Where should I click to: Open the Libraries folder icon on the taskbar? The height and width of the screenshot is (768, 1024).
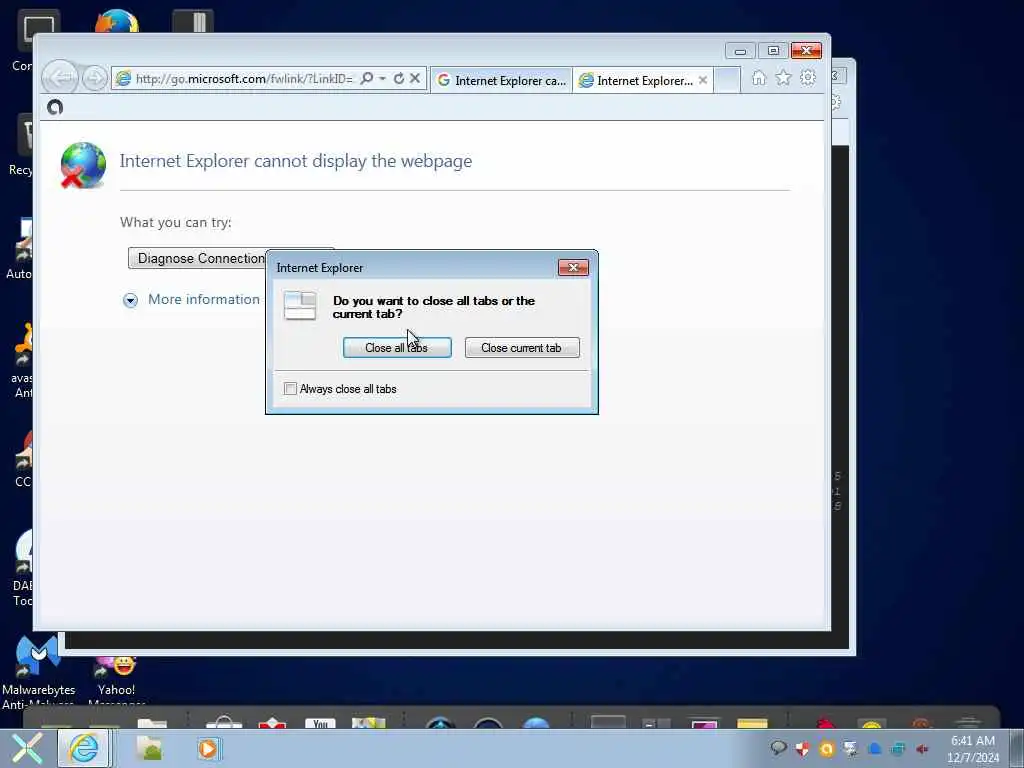coord(150,748)
